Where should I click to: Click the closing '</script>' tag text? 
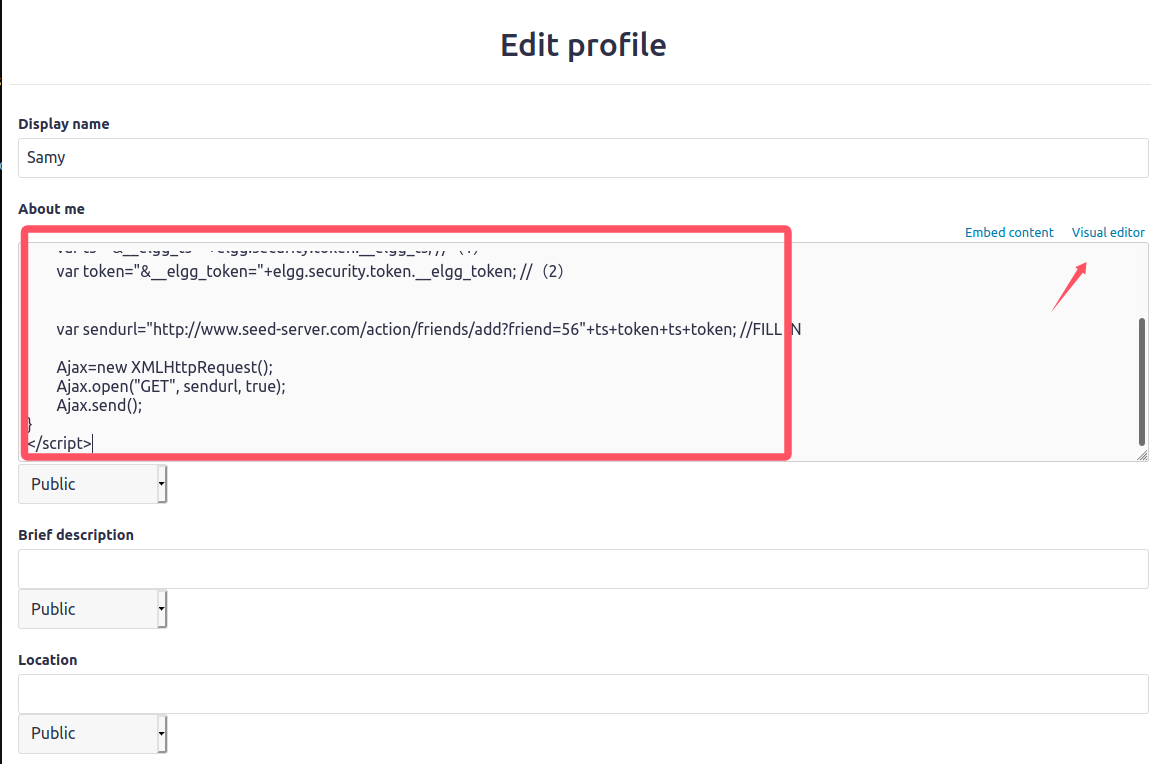pos(59,443)
